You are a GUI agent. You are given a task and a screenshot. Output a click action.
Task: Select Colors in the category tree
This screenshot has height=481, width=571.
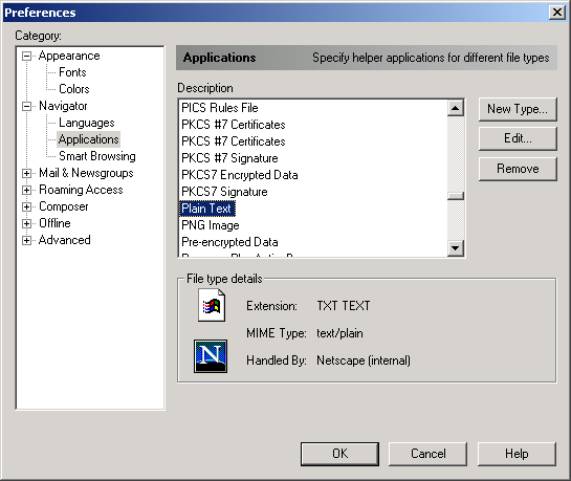tap(74, 89)
